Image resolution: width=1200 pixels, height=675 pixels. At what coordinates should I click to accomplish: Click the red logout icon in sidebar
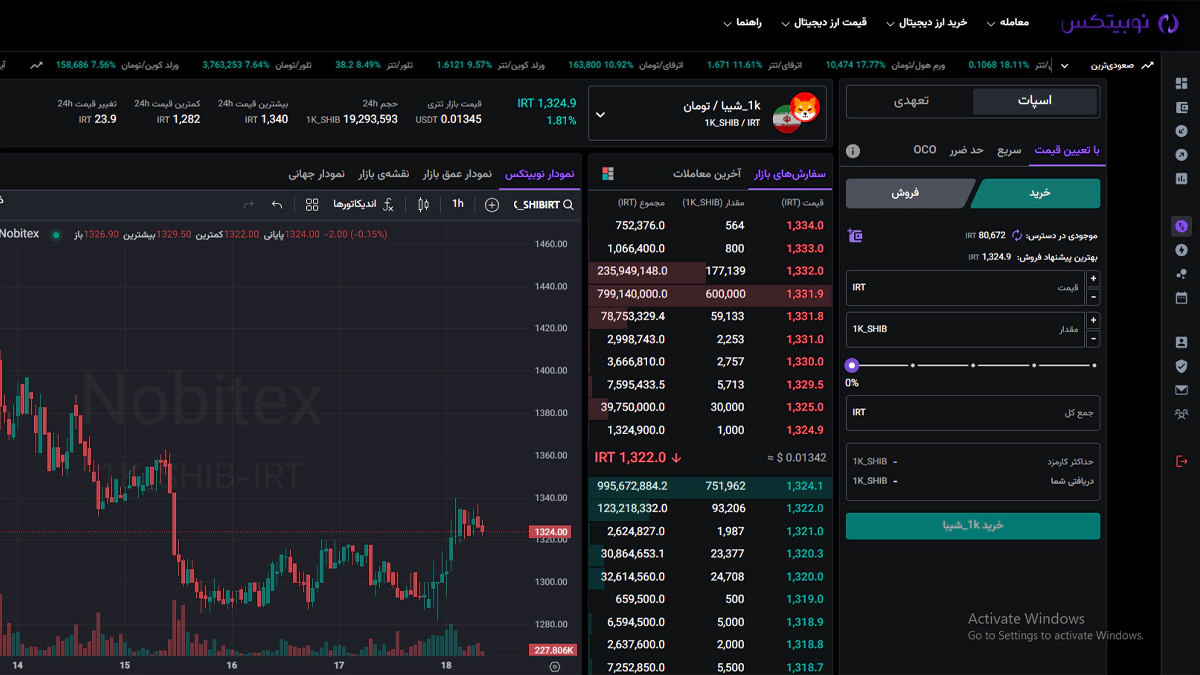(x=1181, y=460)
